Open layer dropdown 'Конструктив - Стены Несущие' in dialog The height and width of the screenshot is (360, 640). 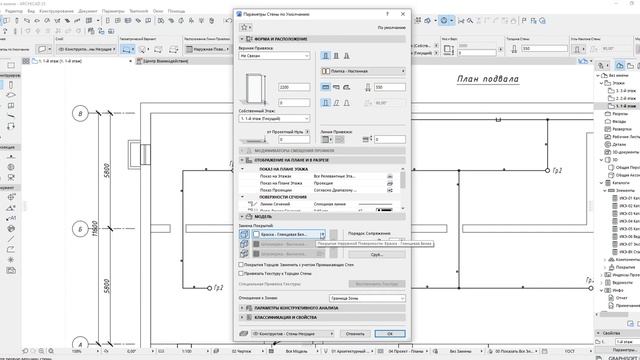coord(292,333)
